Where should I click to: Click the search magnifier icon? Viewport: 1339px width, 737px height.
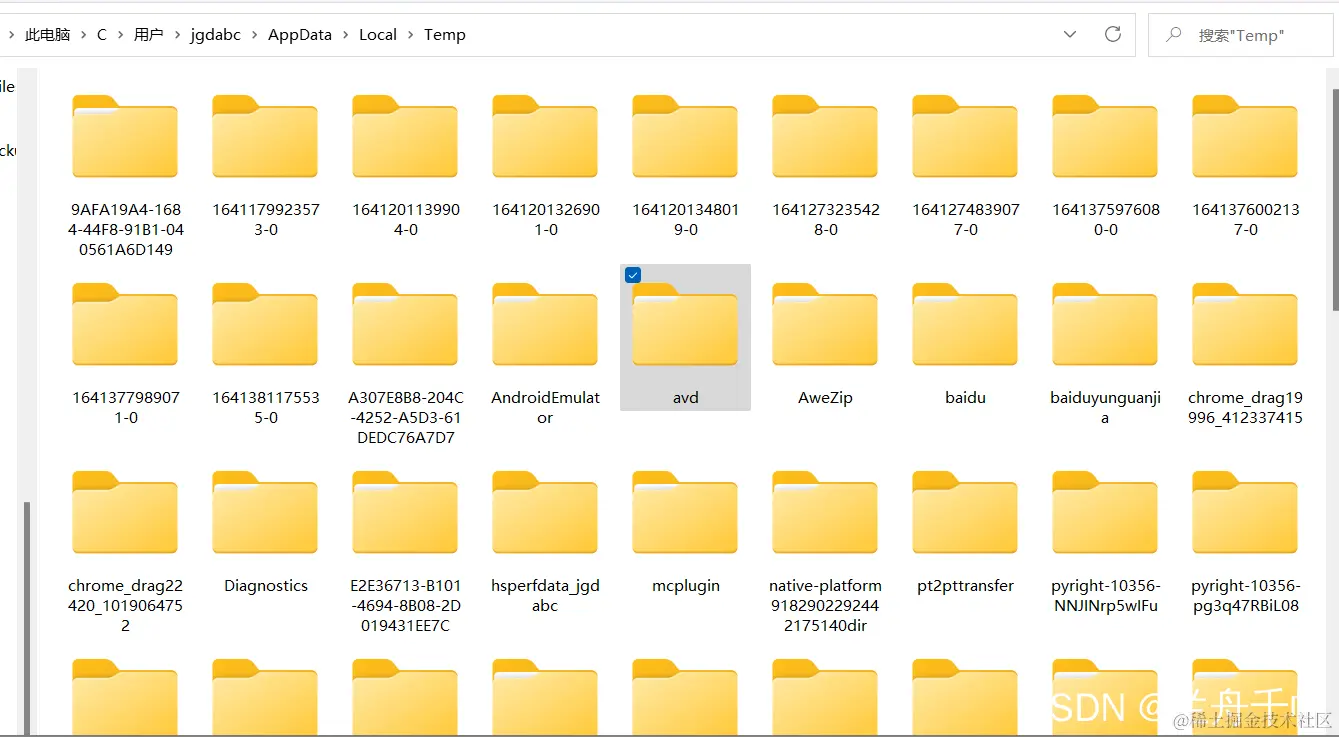(1174, 35)
